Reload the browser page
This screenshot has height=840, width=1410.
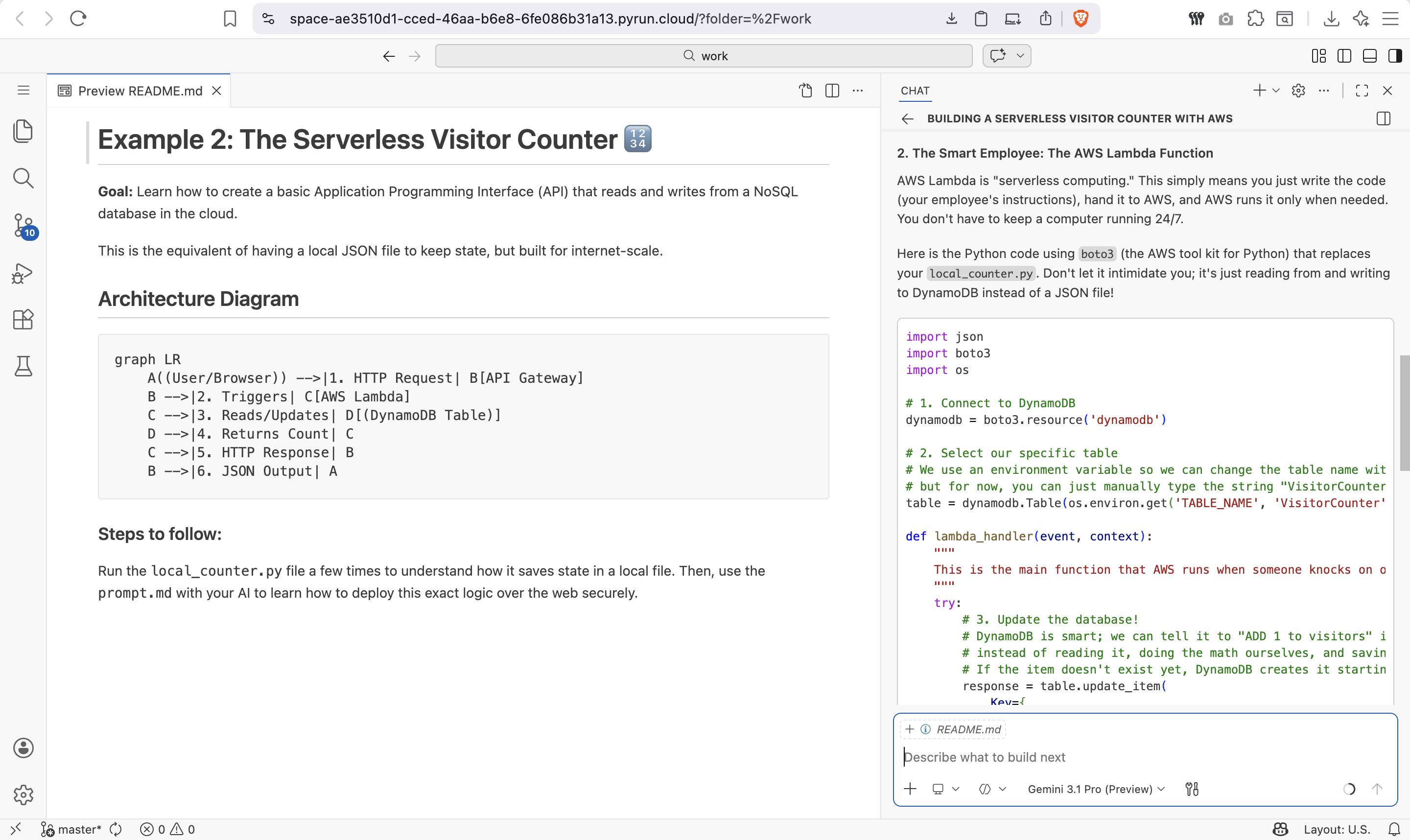coord(77,19)
